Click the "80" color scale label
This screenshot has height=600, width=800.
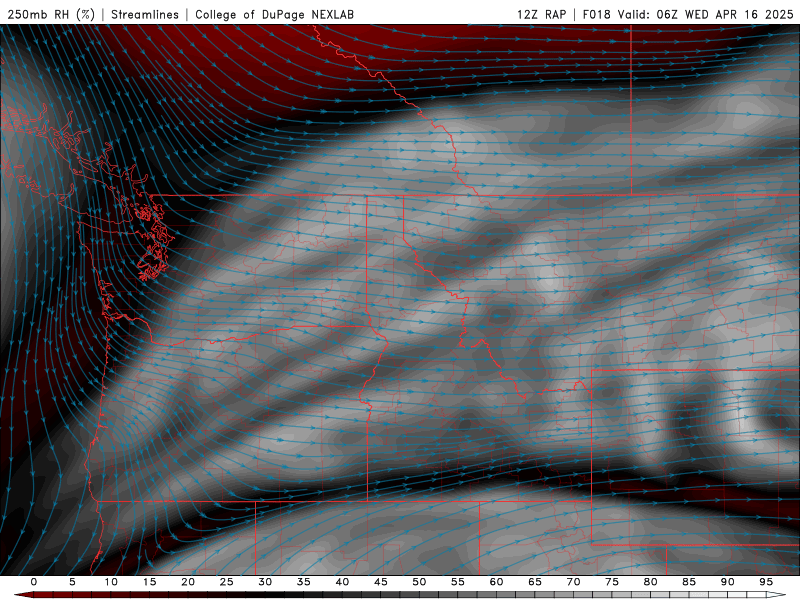(x=651, y=582)
